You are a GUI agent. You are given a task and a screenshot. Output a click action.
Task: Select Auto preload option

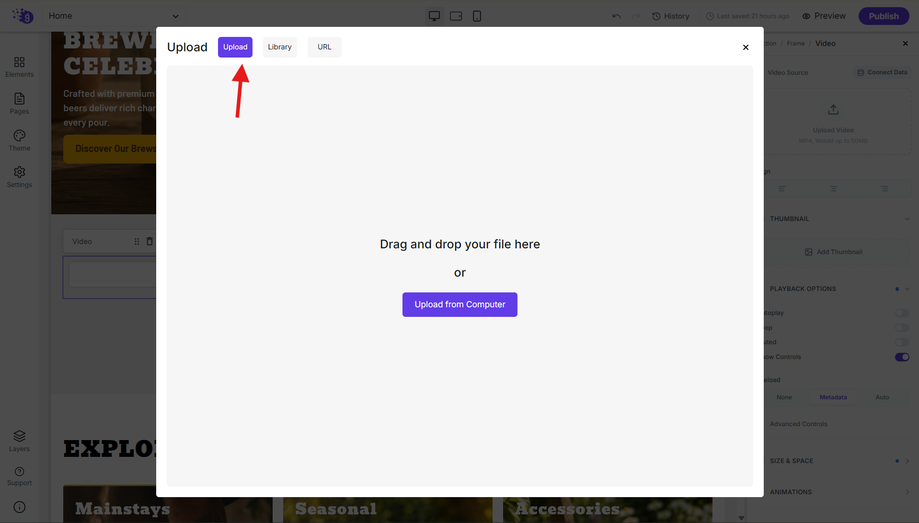(882, 397)
